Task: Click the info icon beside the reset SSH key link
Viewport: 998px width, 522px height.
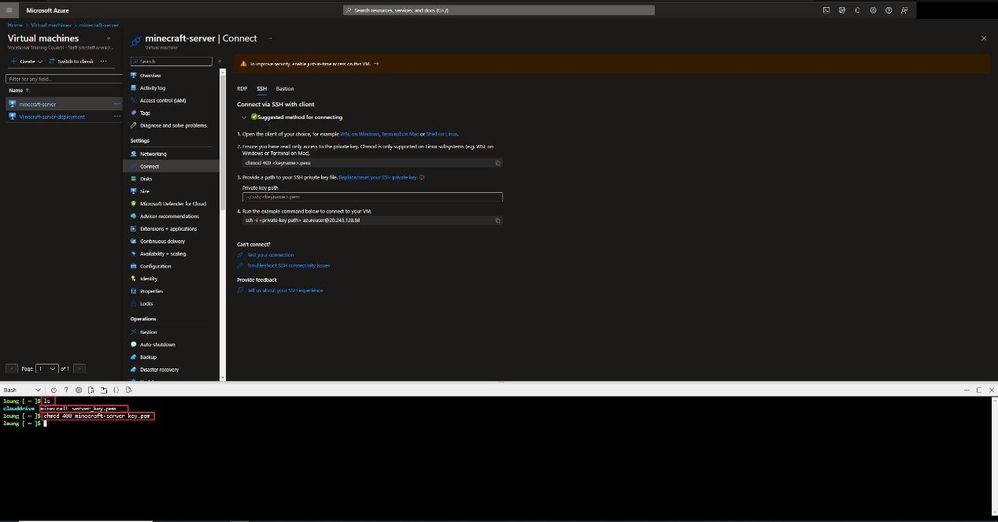Action: tap(422, 178)
